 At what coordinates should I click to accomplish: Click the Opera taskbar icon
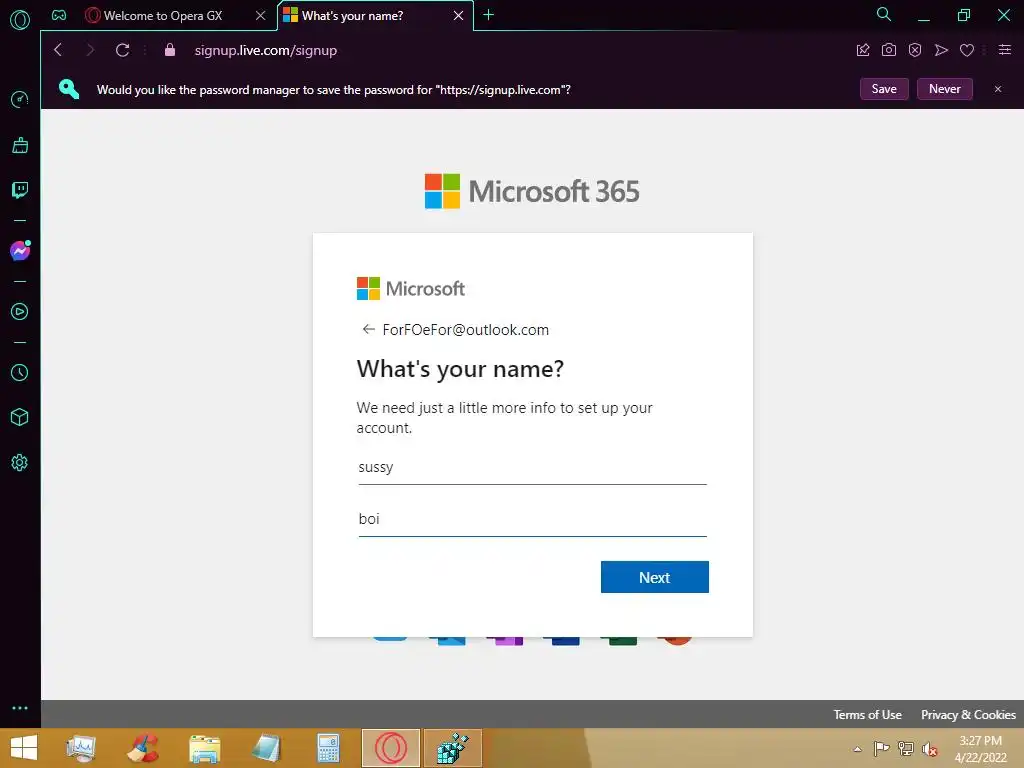click(391, 748)
